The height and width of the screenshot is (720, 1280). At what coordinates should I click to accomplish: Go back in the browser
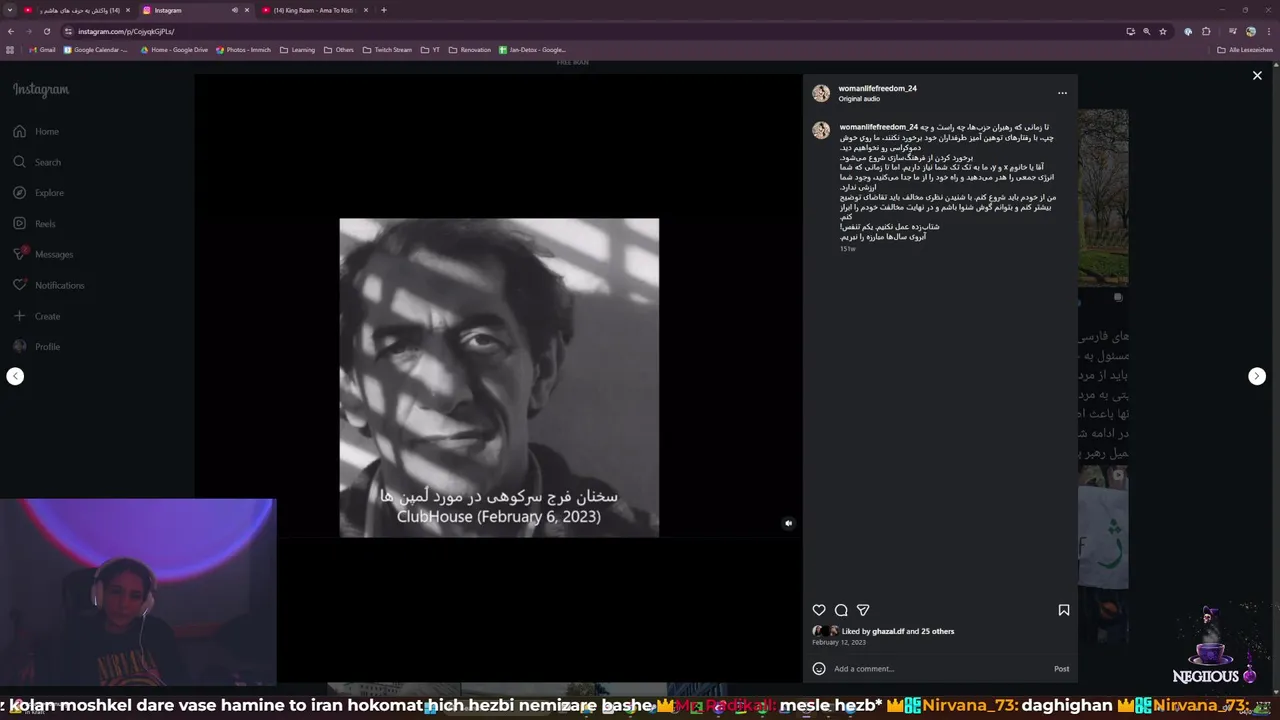click(x=11, y=31)
